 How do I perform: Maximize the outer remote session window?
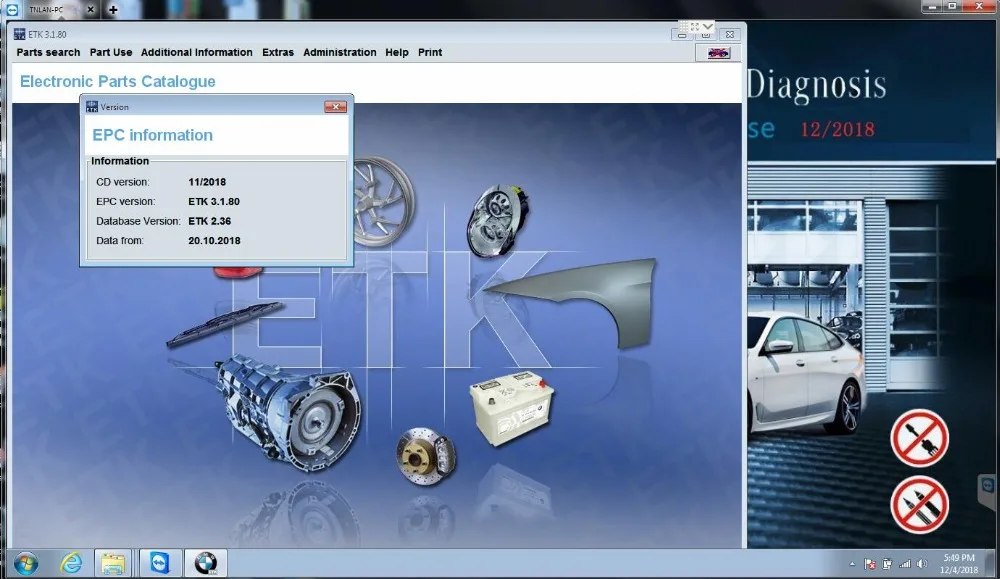952,6
